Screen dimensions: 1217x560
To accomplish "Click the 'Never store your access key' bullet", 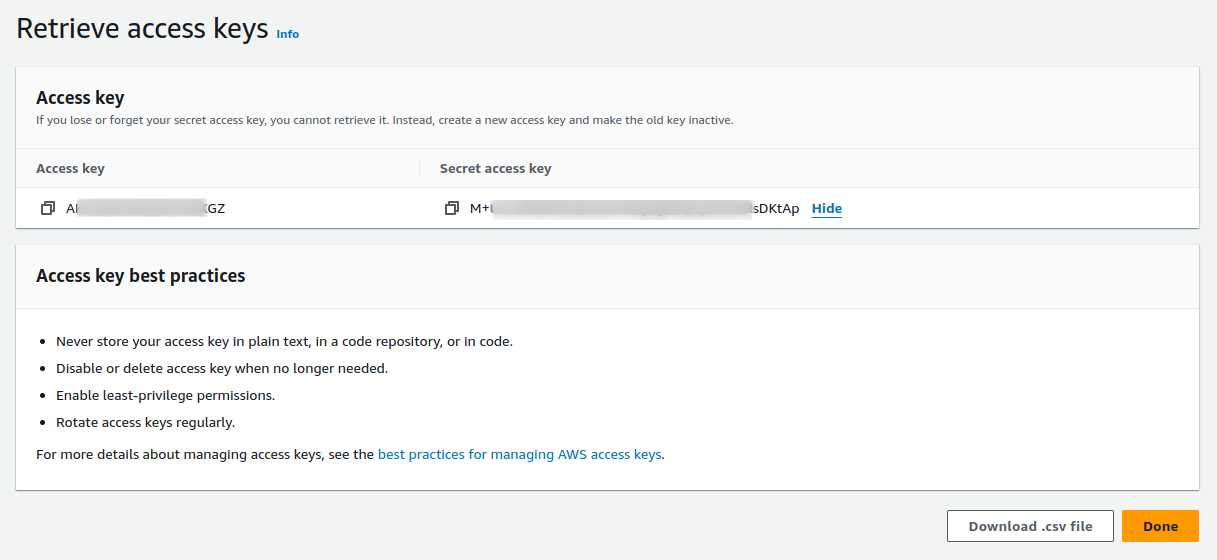I will pyautogui.click(x=284, y=341).
